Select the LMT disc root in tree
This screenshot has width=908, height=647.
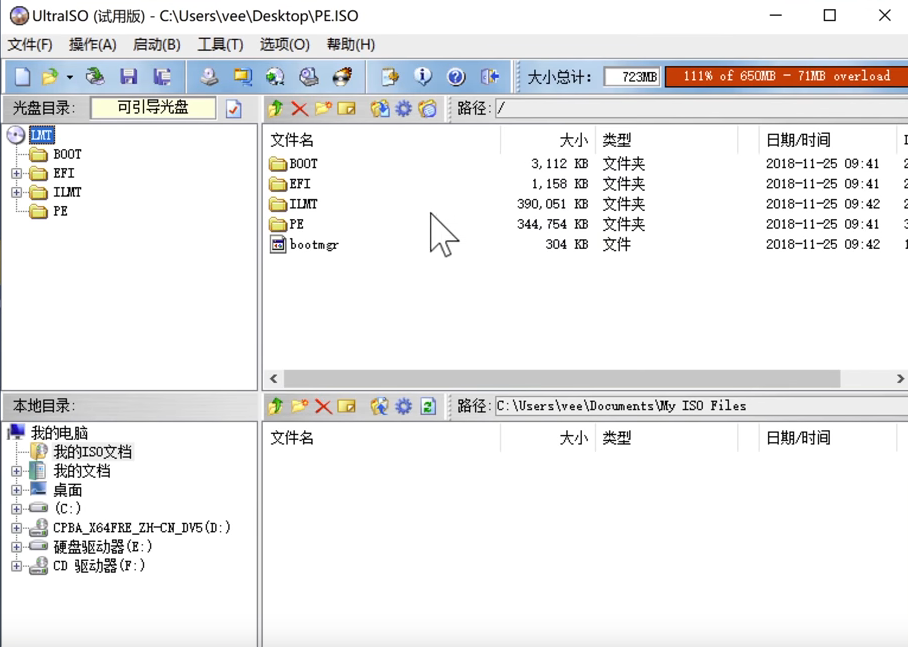[x=42, y=135]
